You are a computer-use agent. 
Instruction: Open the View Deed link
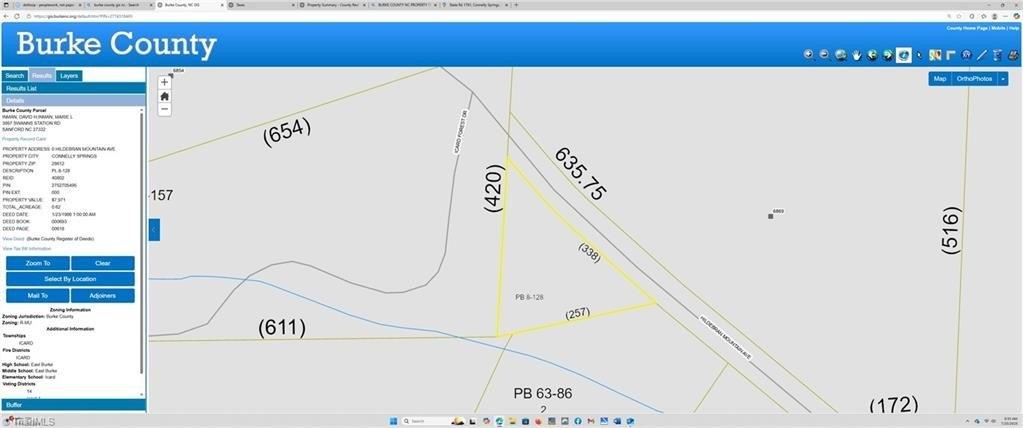click(x=13, y=239)
